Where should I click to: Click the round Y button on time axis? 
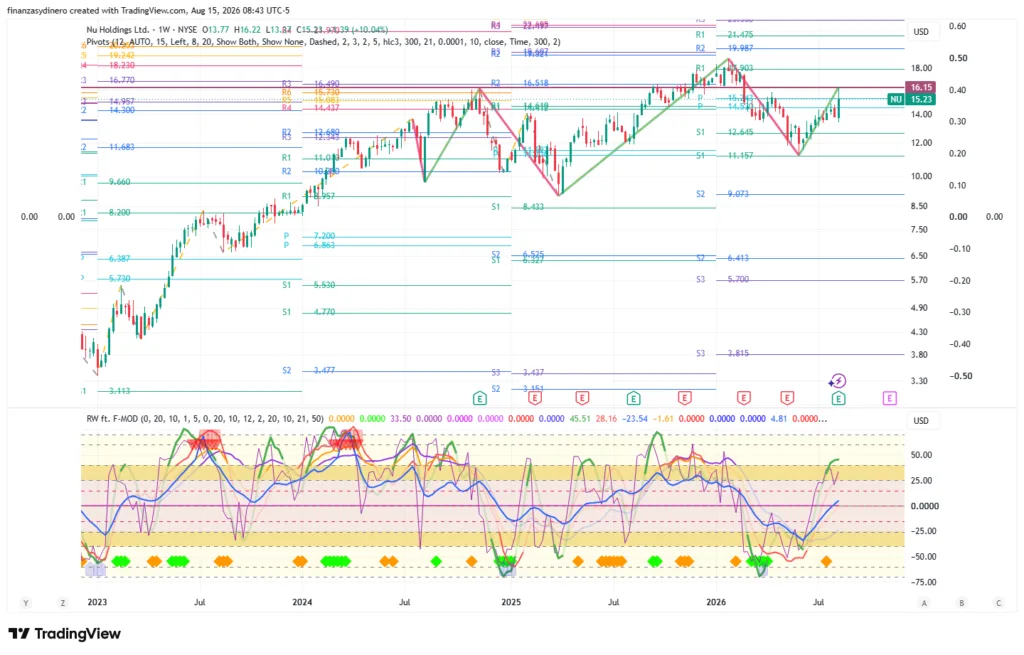(25, 603)
